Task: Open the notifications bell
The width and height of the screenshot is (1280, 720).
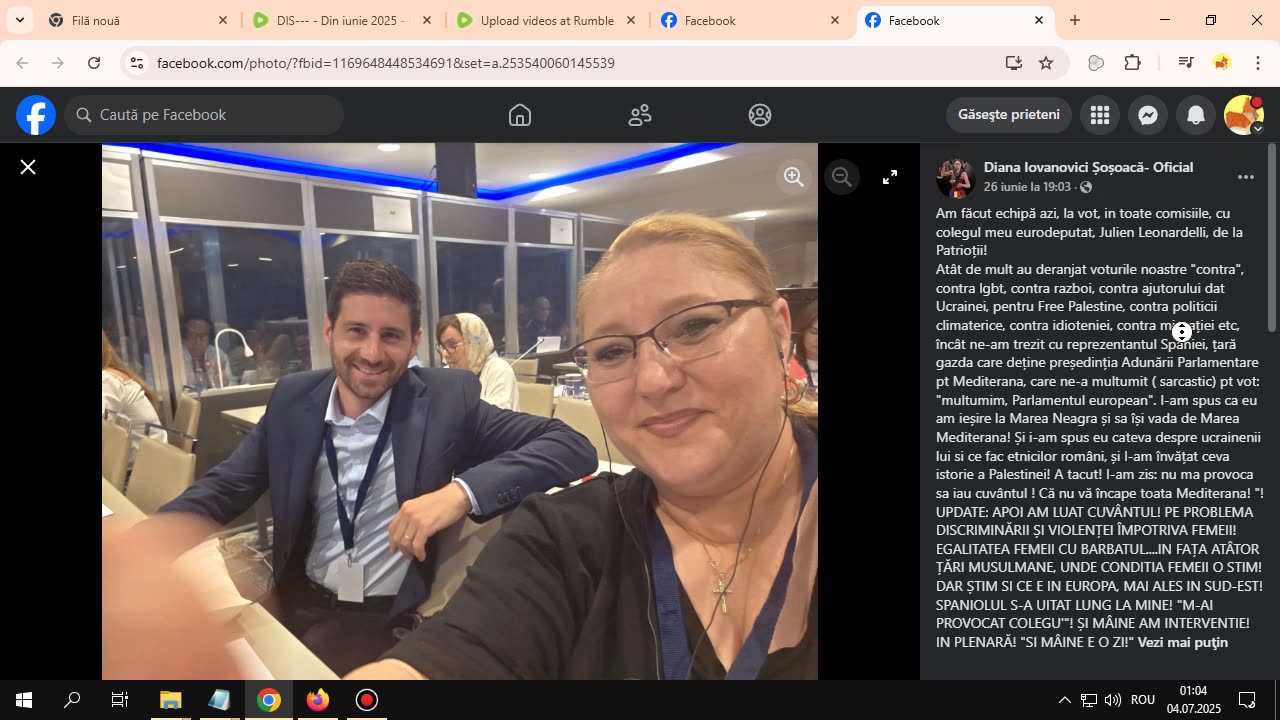Action: click(1196, 115)
